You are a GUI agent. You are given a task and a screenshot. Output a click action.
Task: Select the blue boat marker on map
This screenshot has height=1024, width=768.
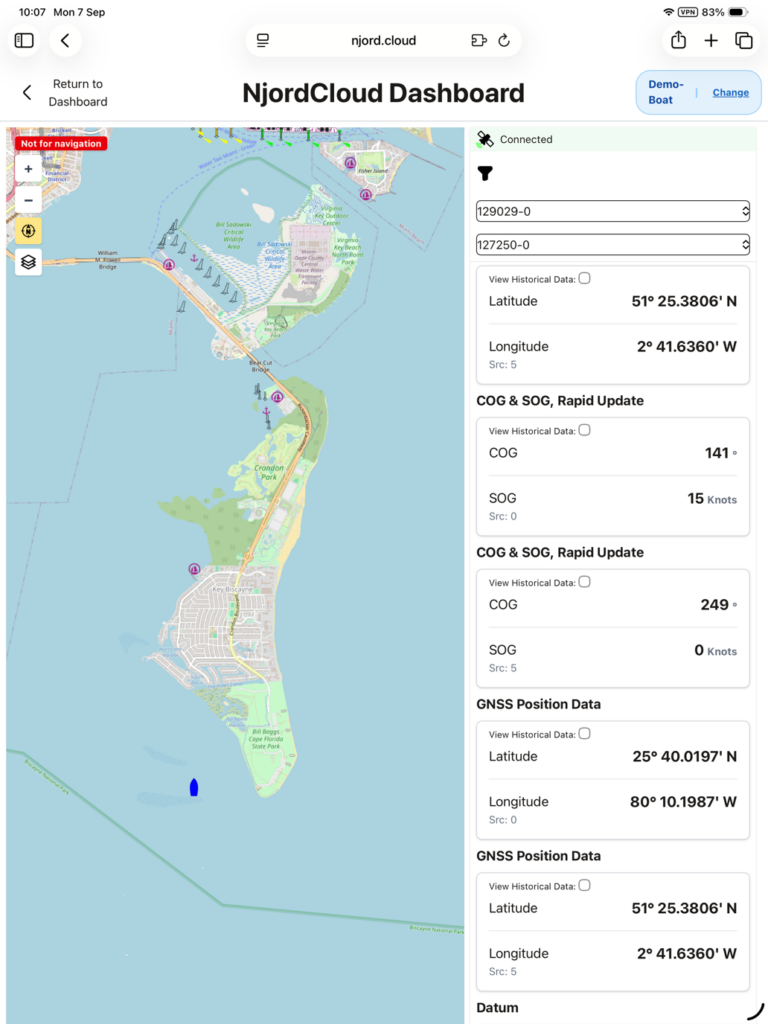tap(194, 787)
